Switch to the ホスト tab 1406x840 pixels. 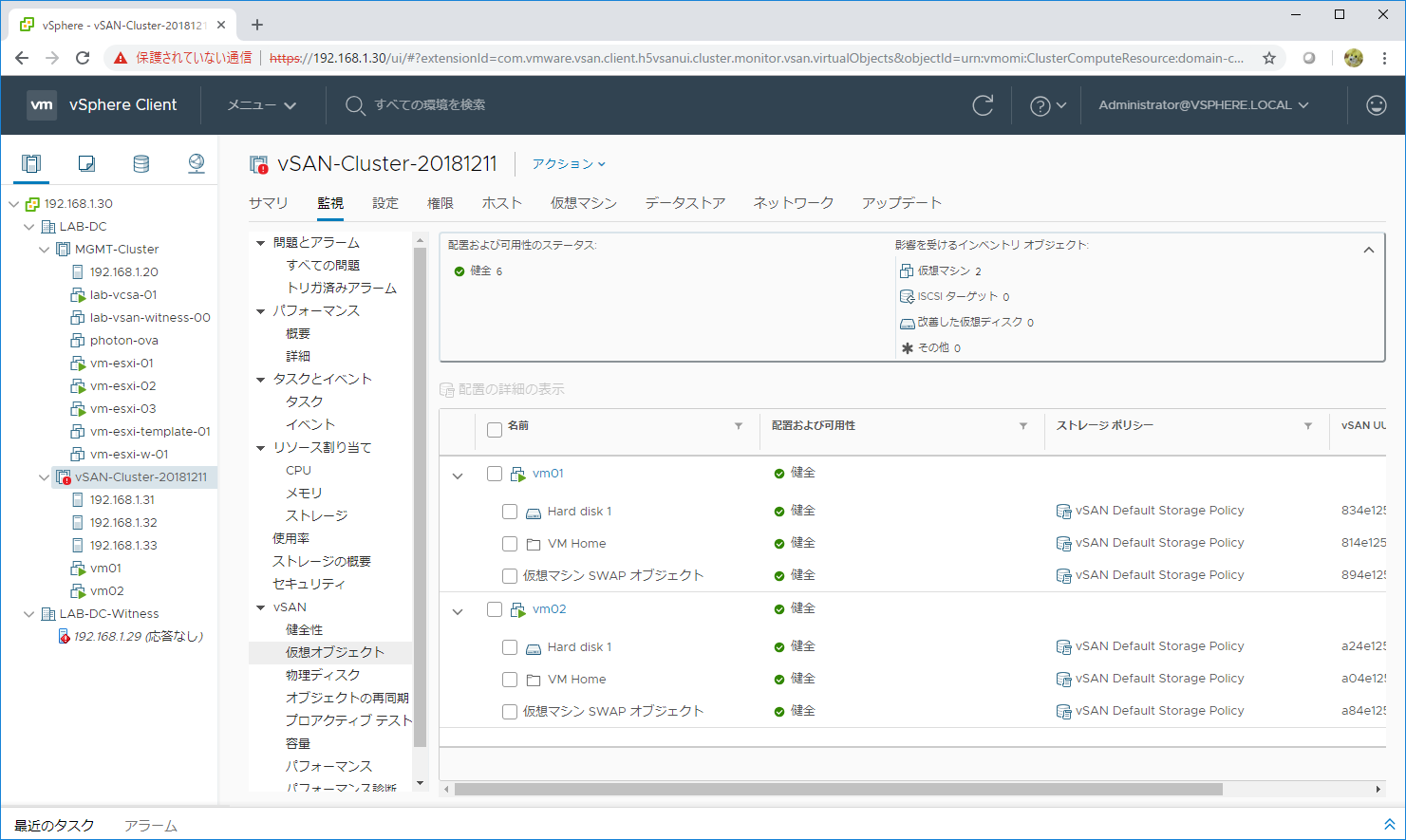502,203
